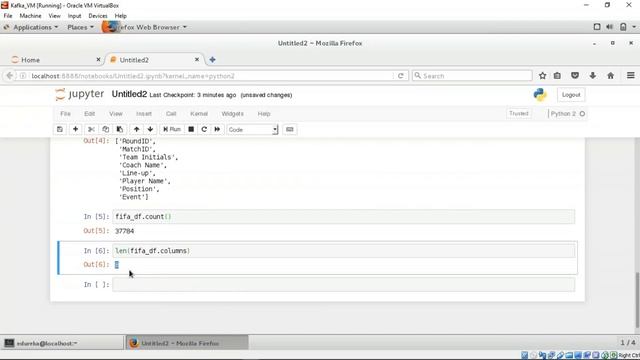Click the Python 2 kernel indicator circle
Image resolution: width=640 pixels, height=360 pixels.
tap(582, 114)
